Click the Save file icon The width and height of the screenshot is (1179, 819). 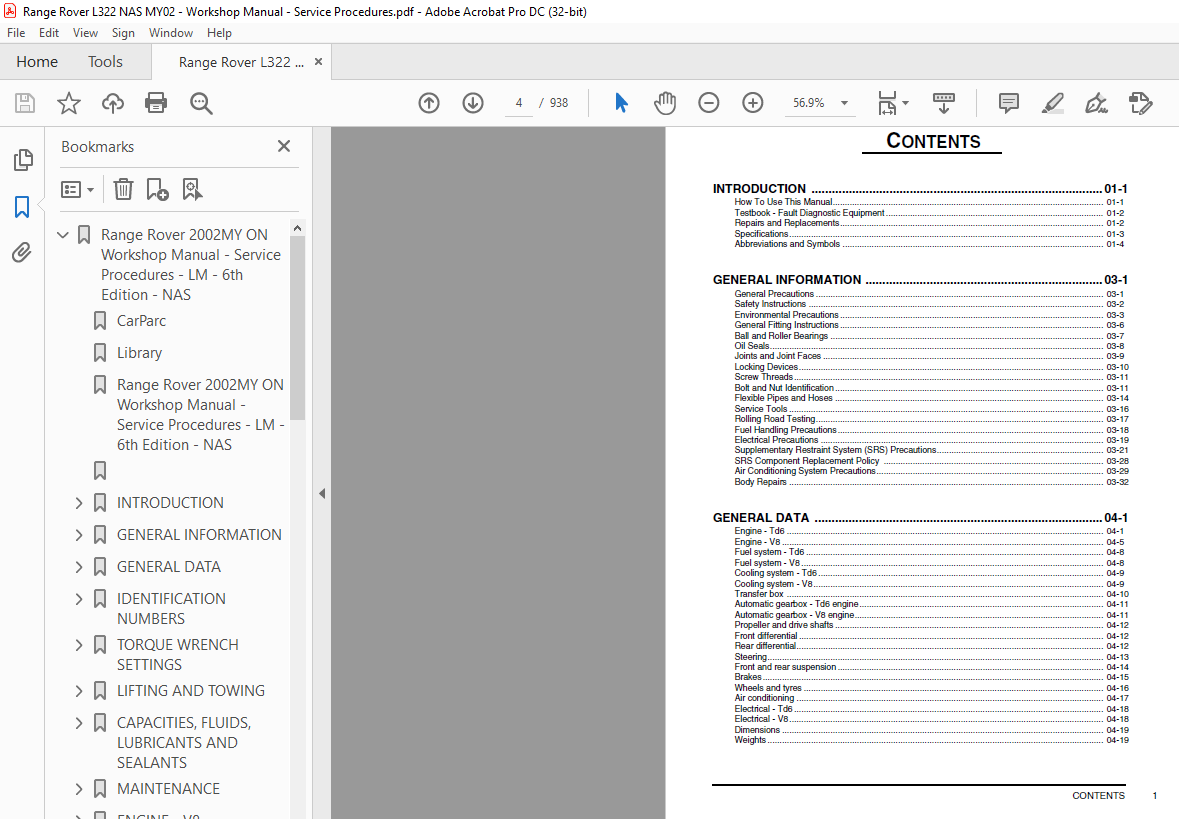tap(25, 103)
